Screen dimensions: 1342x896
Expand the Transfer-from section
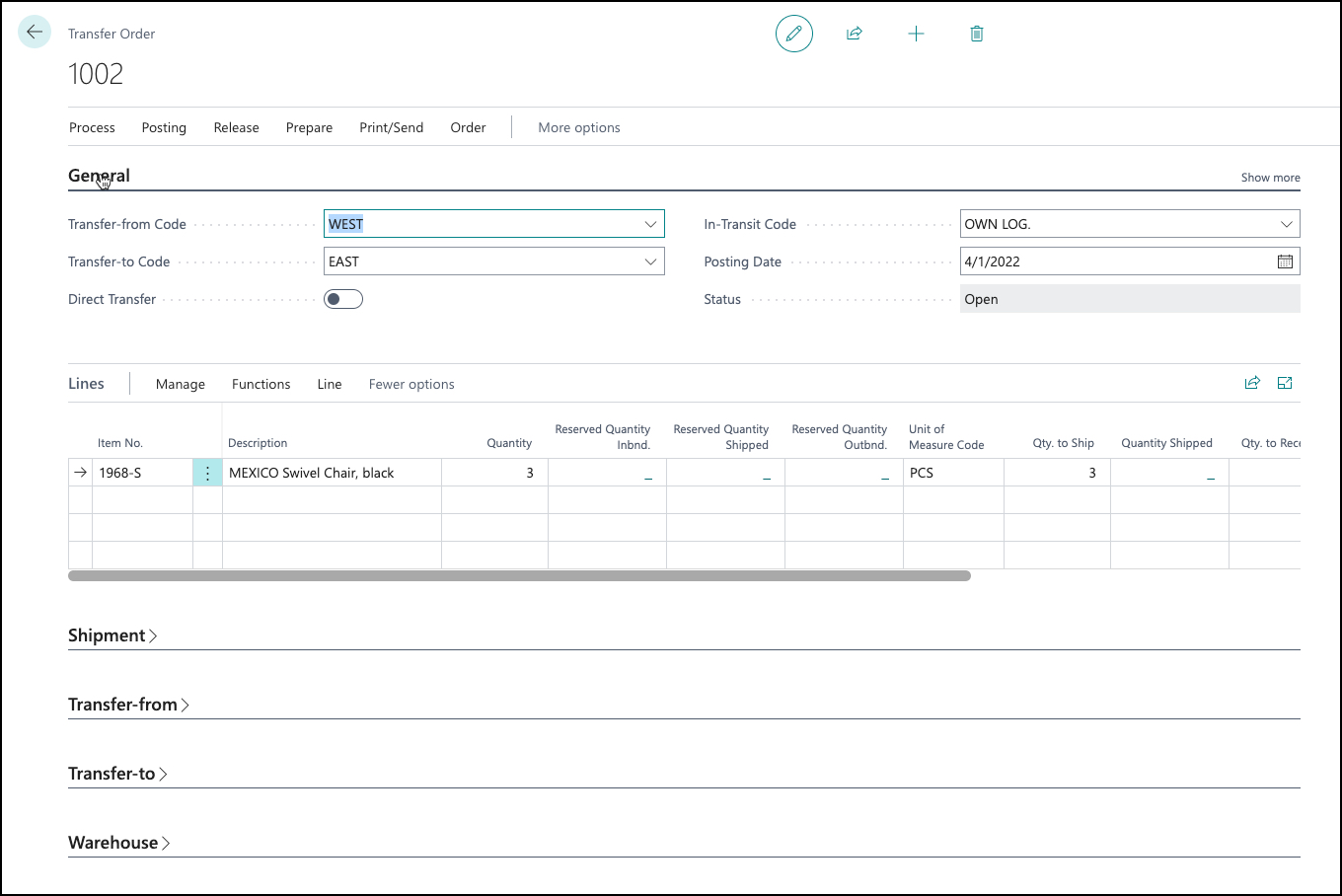point(128,705)
